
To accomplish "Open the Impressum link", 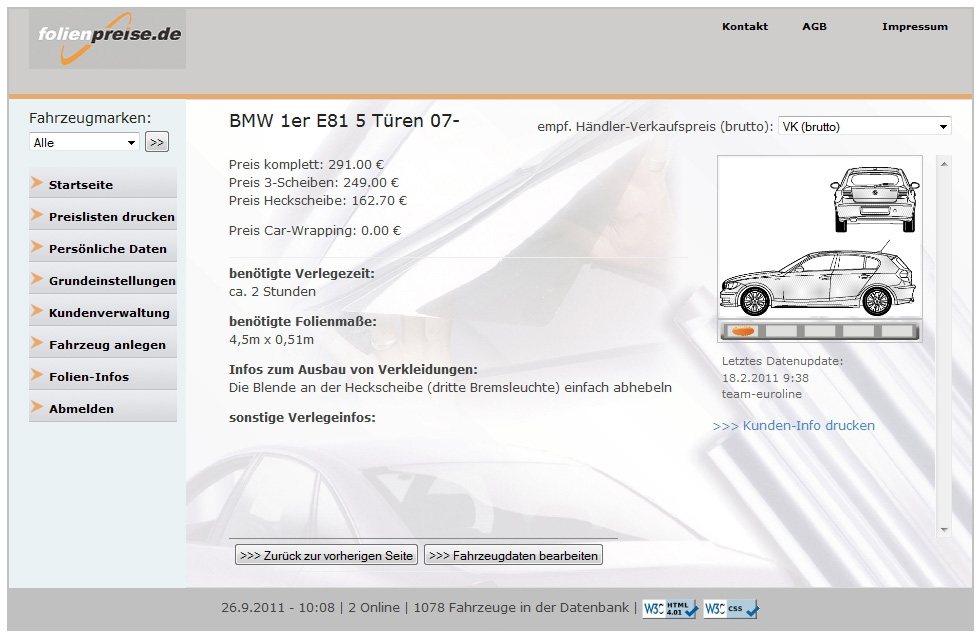I will click(x=915, y=26).
